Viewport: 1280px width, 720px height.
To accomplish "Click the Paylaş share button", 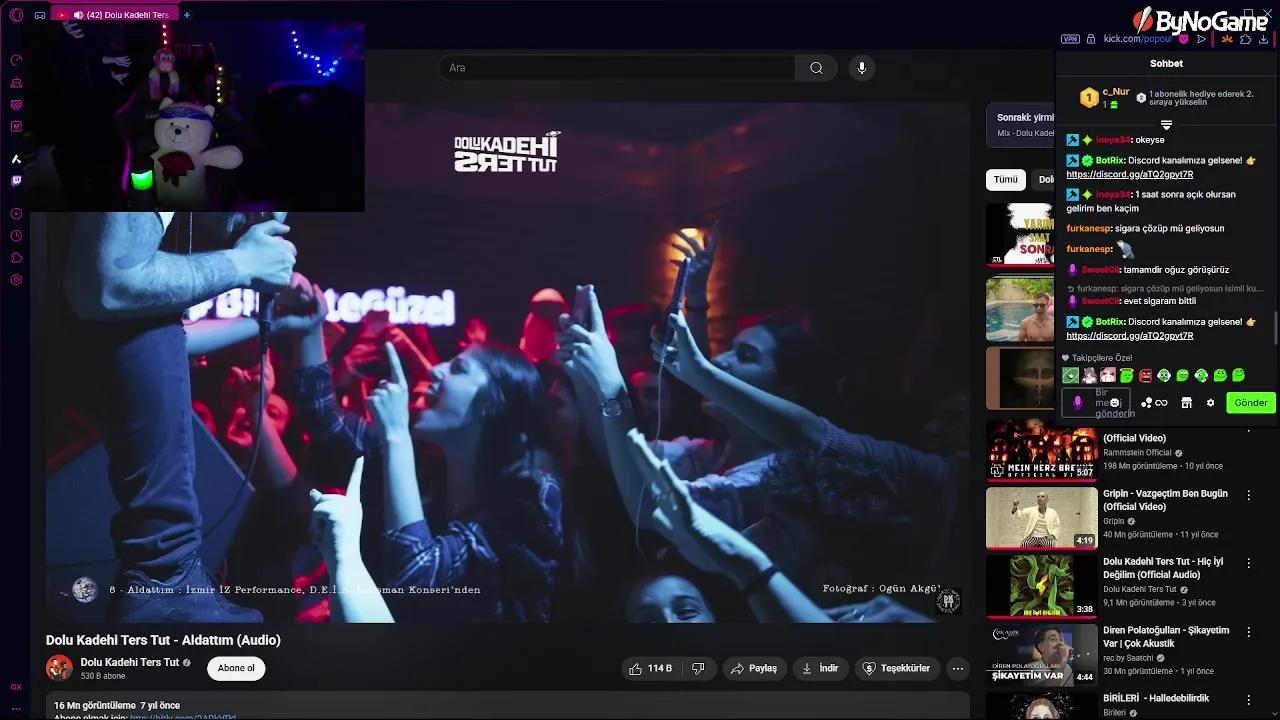I will (753, 668).
